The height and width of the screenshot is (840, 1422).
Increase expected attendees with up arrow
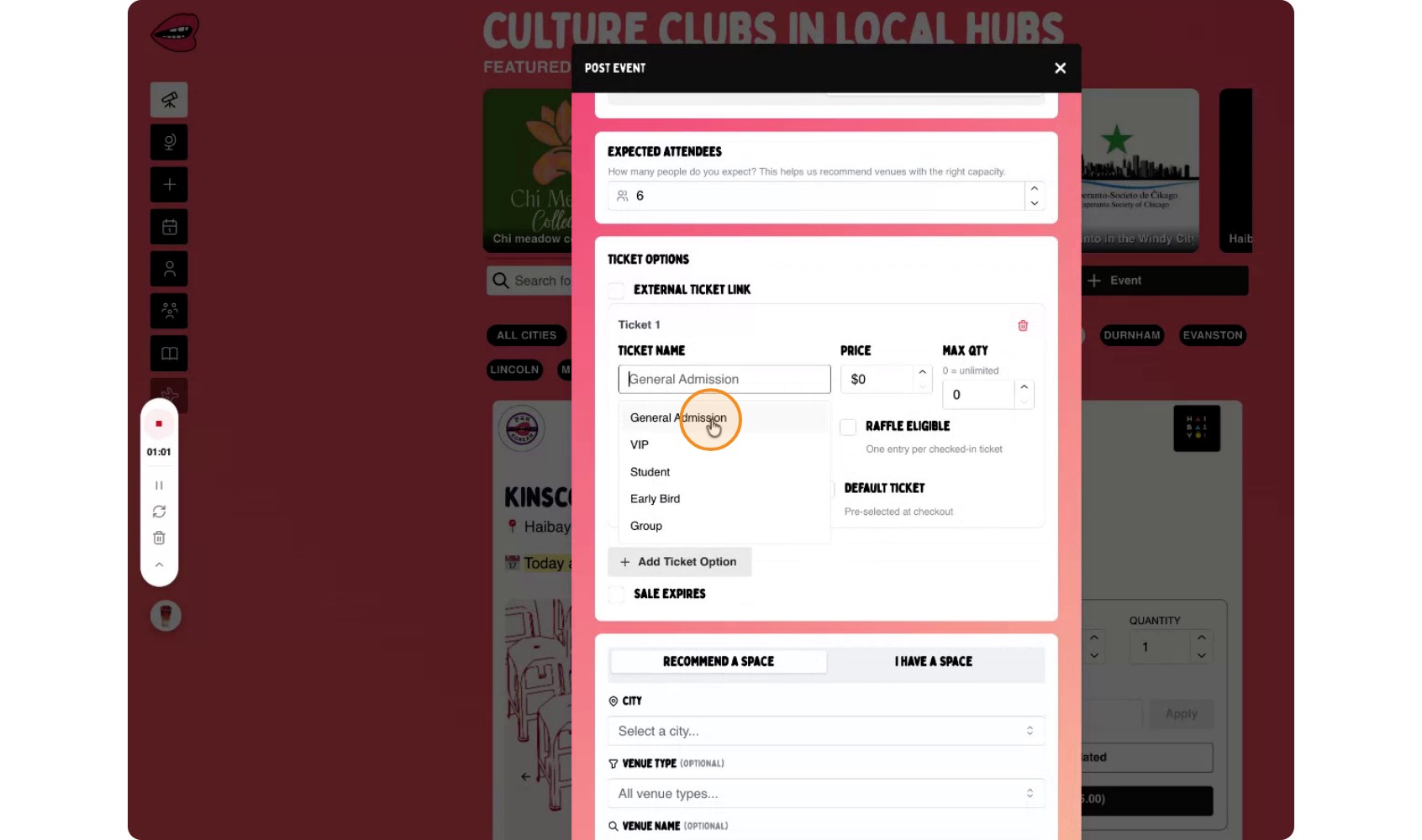click(1035, 188)
